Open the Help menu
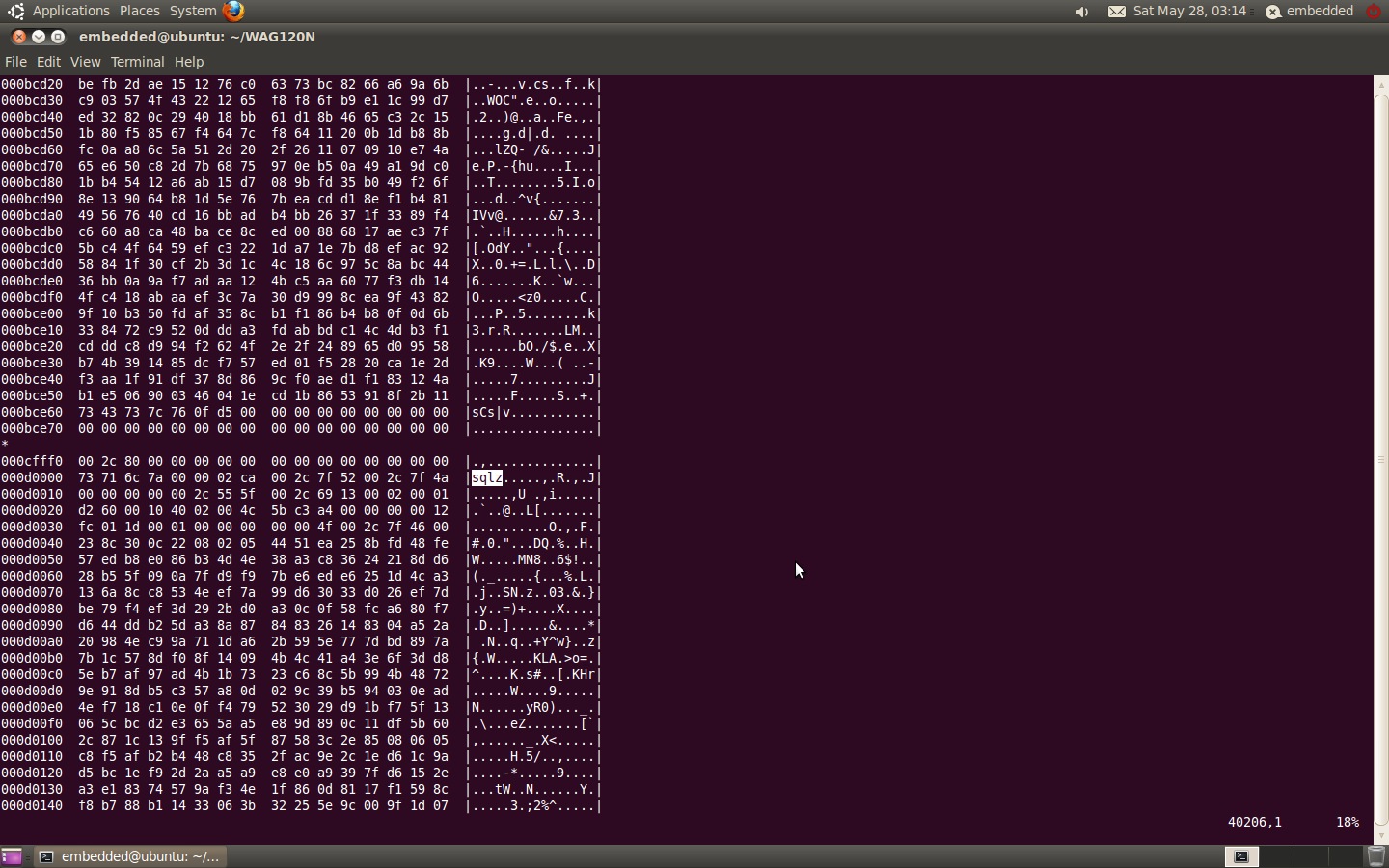The height and width of the screenshot is (868, 1389). click(x=189, y=62)
